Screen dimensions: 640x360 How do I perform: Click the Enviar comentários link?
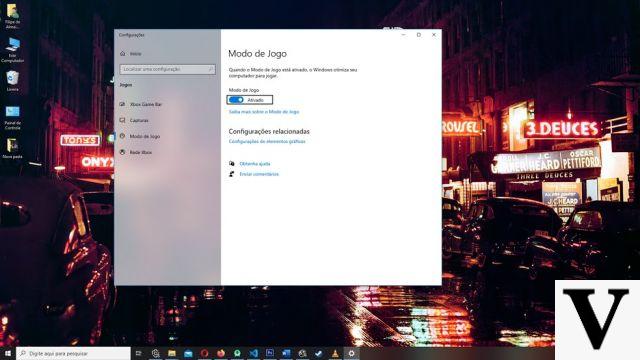pyautogui.click(x=259, y=174)
